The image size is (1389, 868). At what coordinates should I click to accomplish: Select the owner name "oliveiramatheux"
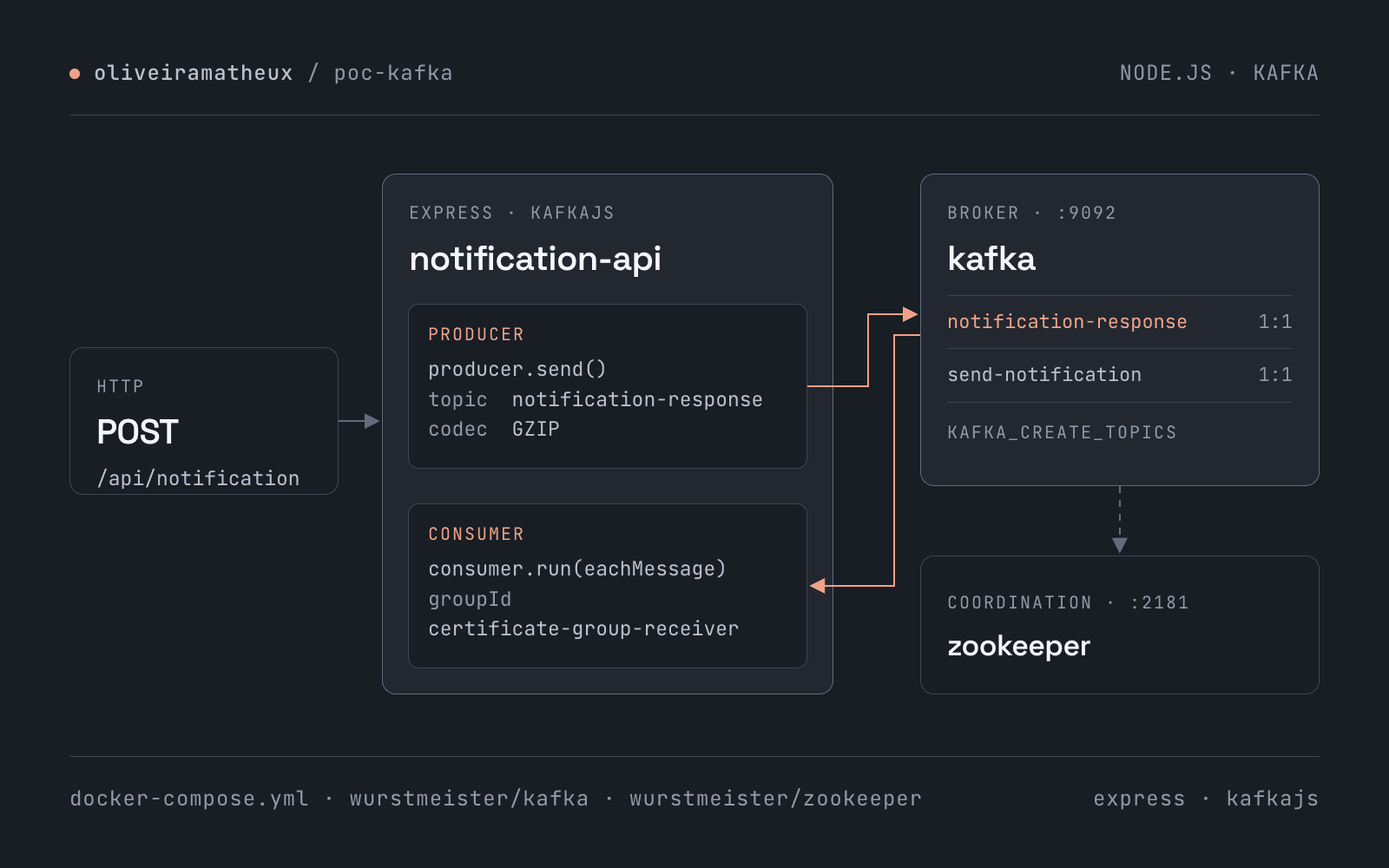coord(194,73)
